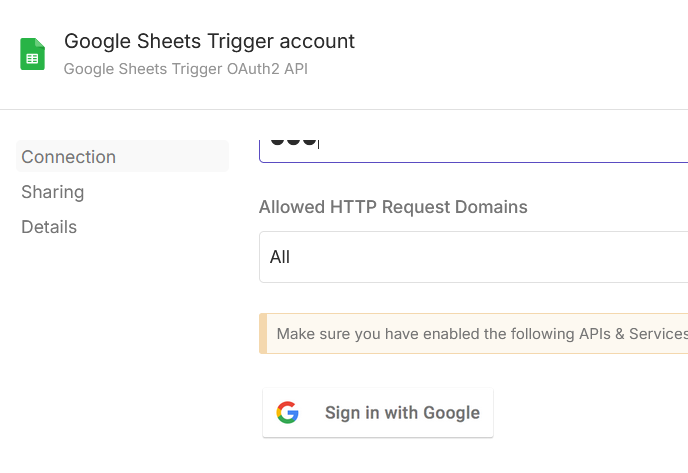The height and width of the screenshot is (473, 688).
Task: Click the word 'Connection' in left menu
Action: click(68, 157)
